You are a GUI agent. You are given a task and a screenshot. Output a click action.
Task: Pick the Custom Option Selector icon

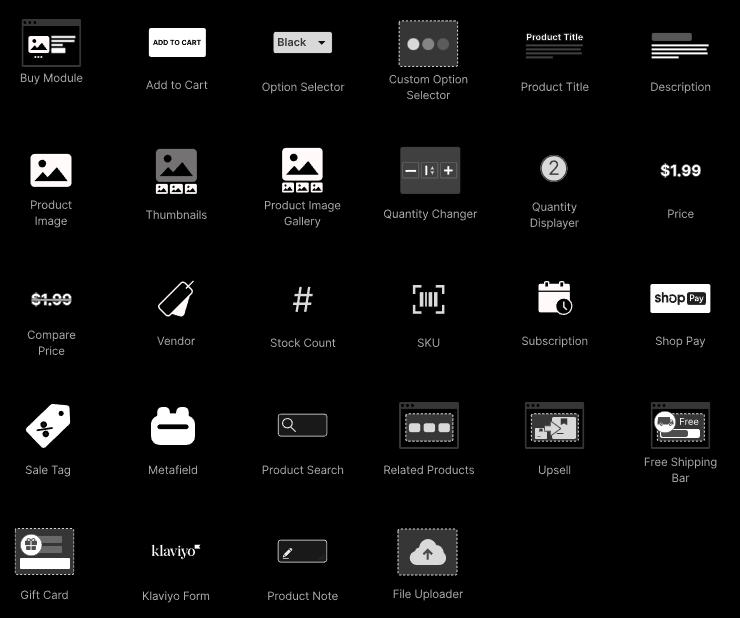tap(429, 43)
